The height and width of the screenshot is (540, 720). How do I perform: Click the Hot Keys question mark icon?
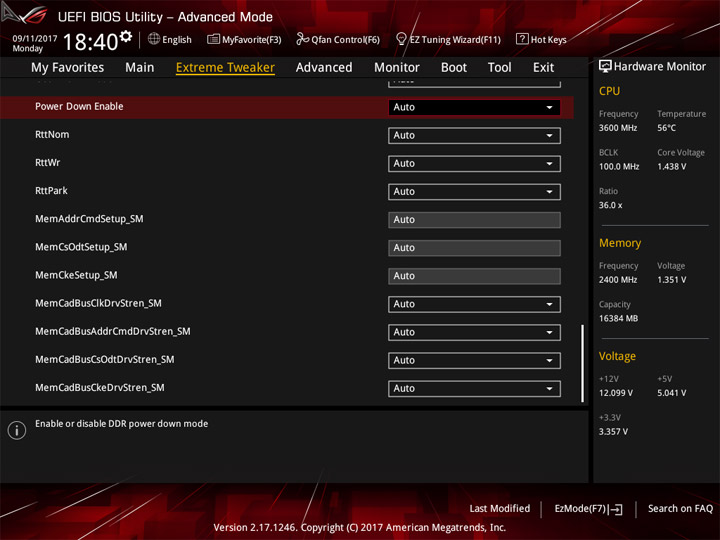[522, 39]
